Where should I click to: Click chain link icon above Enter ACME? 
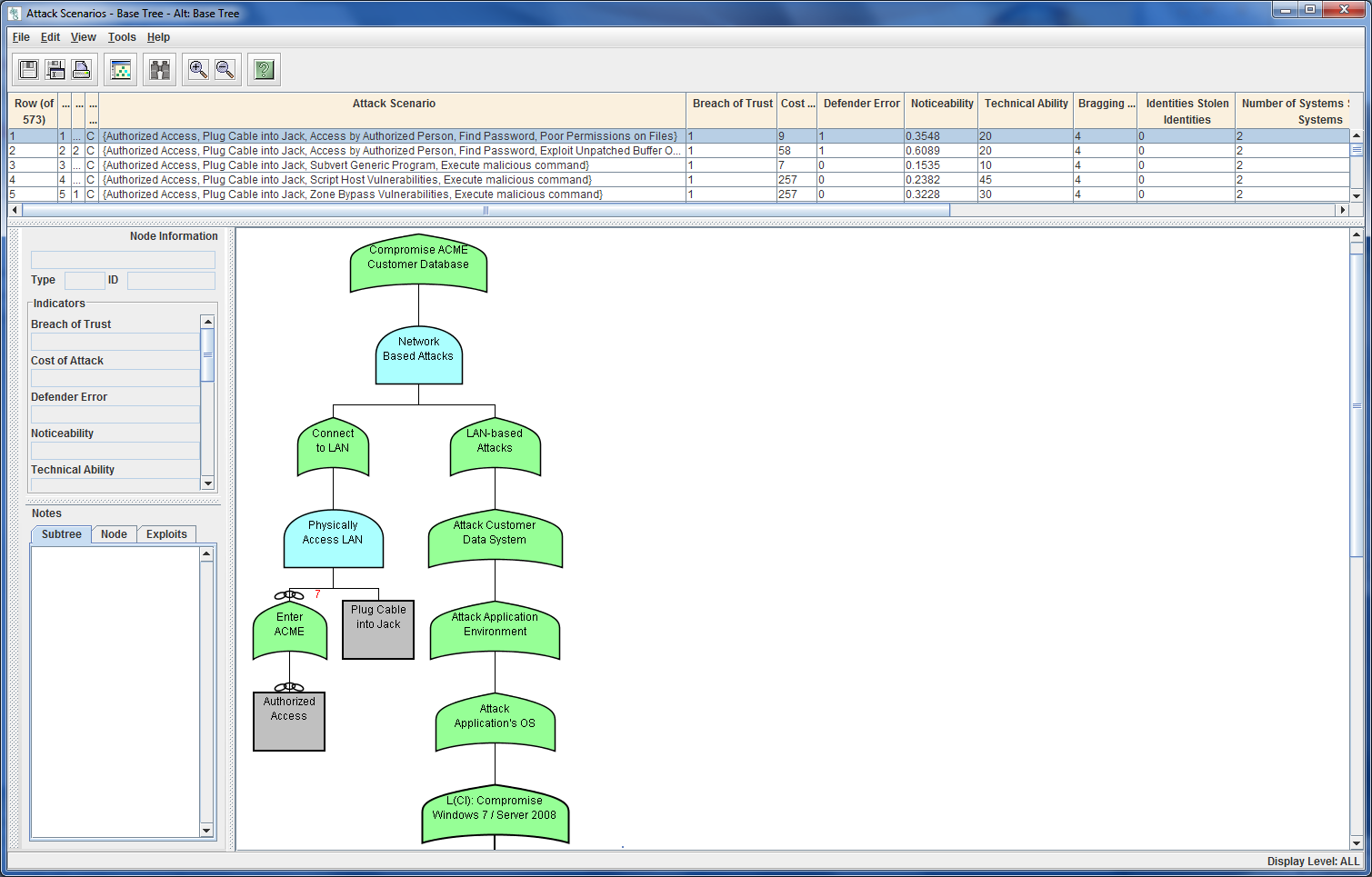[x=289, y=595]
